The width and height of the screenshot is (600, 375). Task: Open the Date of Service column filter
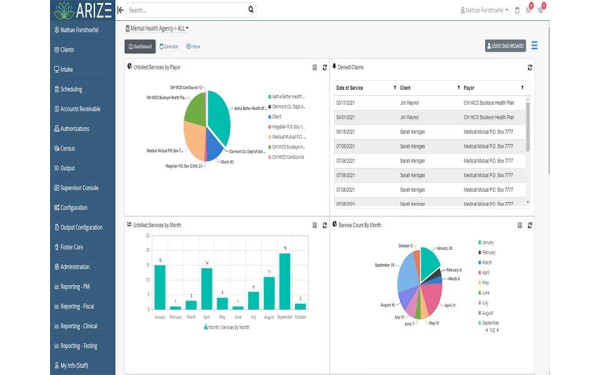(395, 88)
